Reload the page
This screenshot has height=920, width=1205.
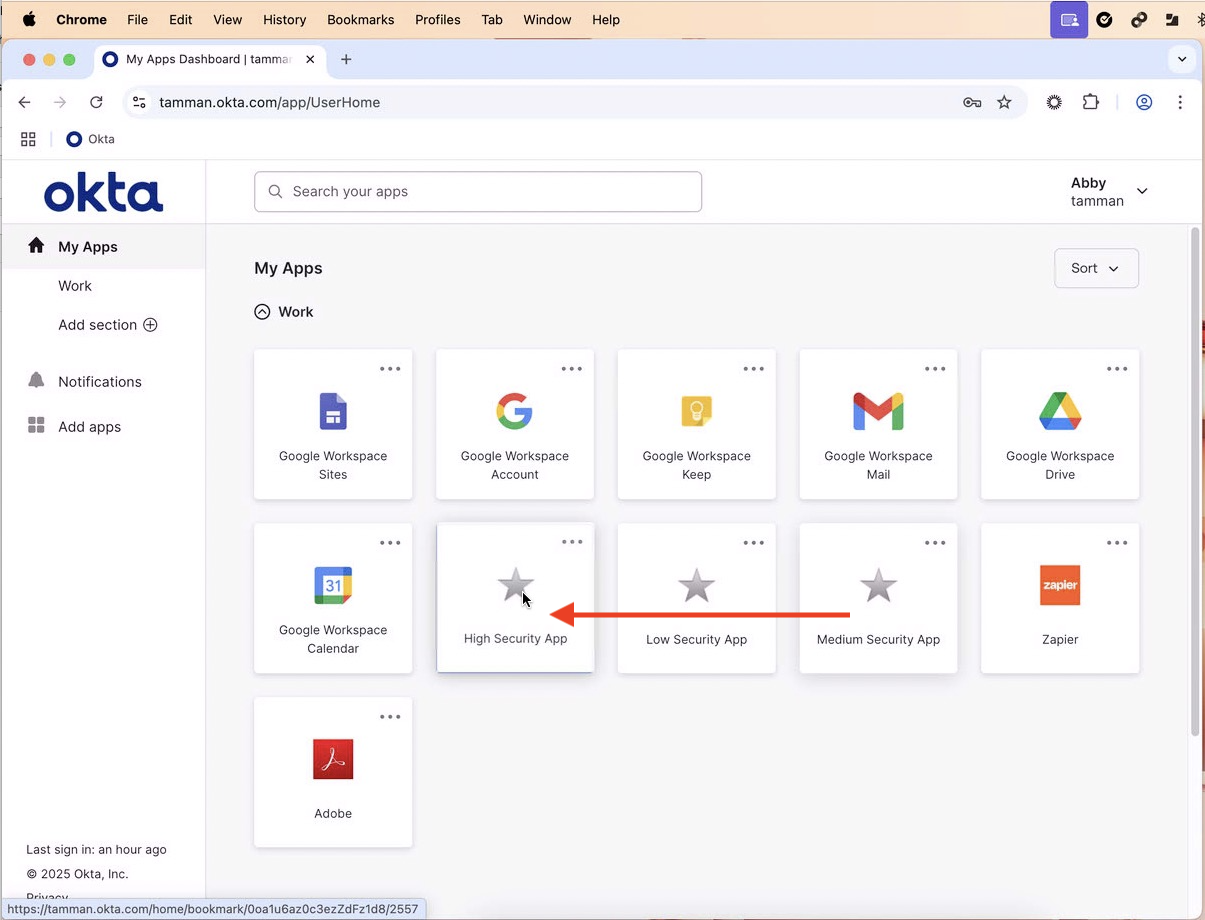click(96, 102)
